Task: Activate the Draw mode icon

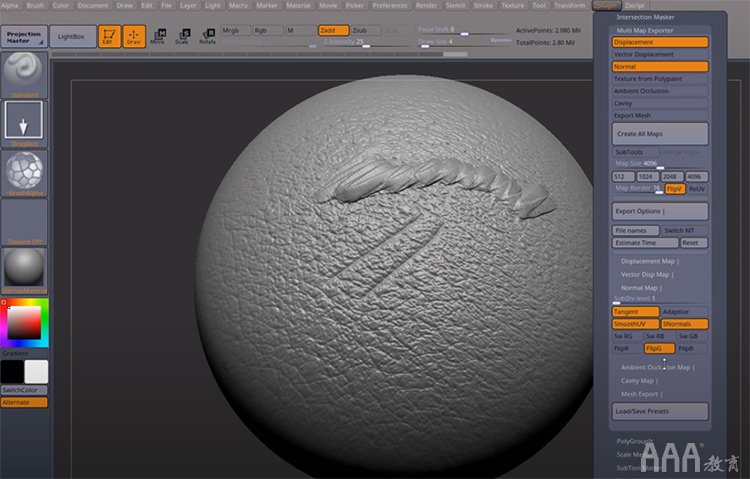Action: (x=134, y=36)
